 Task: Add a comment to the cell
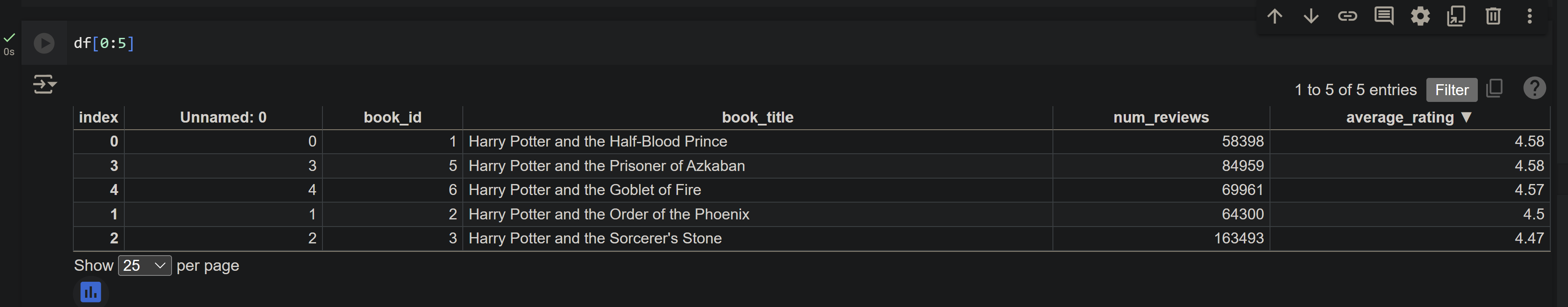[x=1383, y=16]
